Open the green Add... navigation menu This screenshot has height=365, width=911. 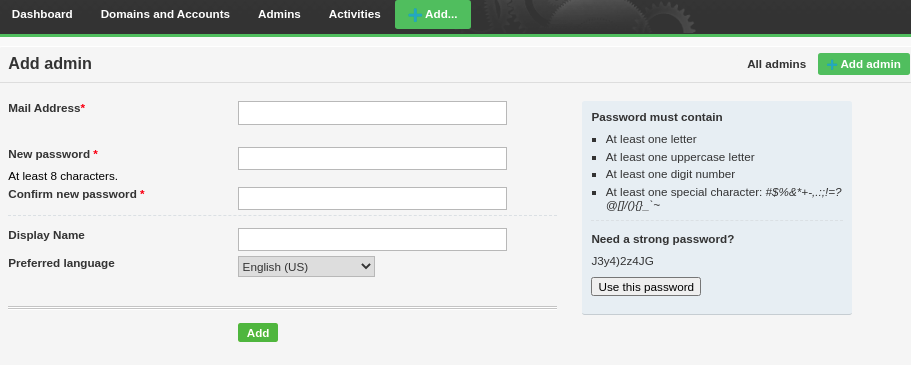pyautogui.click(x=433, y=15)
